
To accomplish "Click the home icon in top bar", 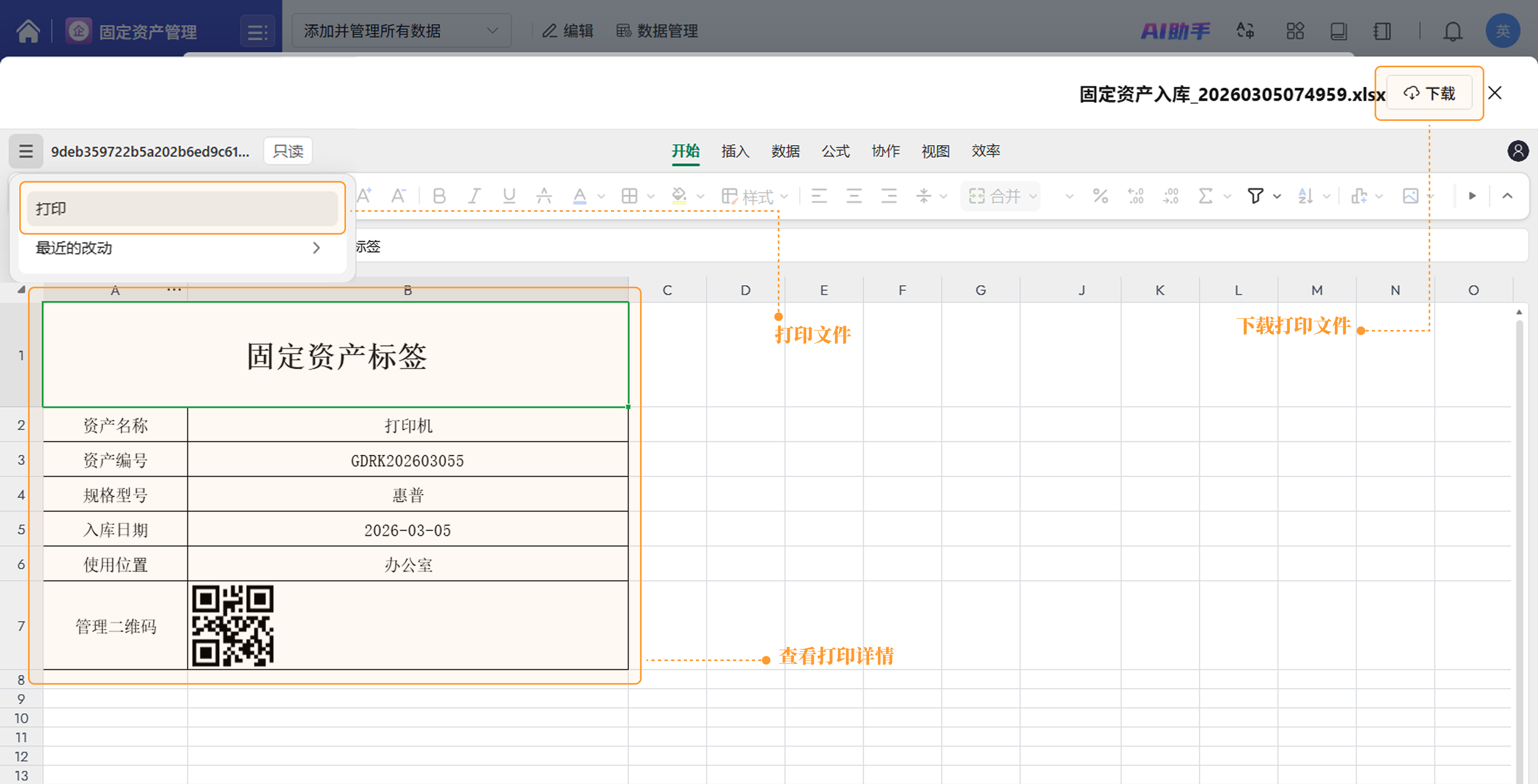I will [x=28, y=31].
